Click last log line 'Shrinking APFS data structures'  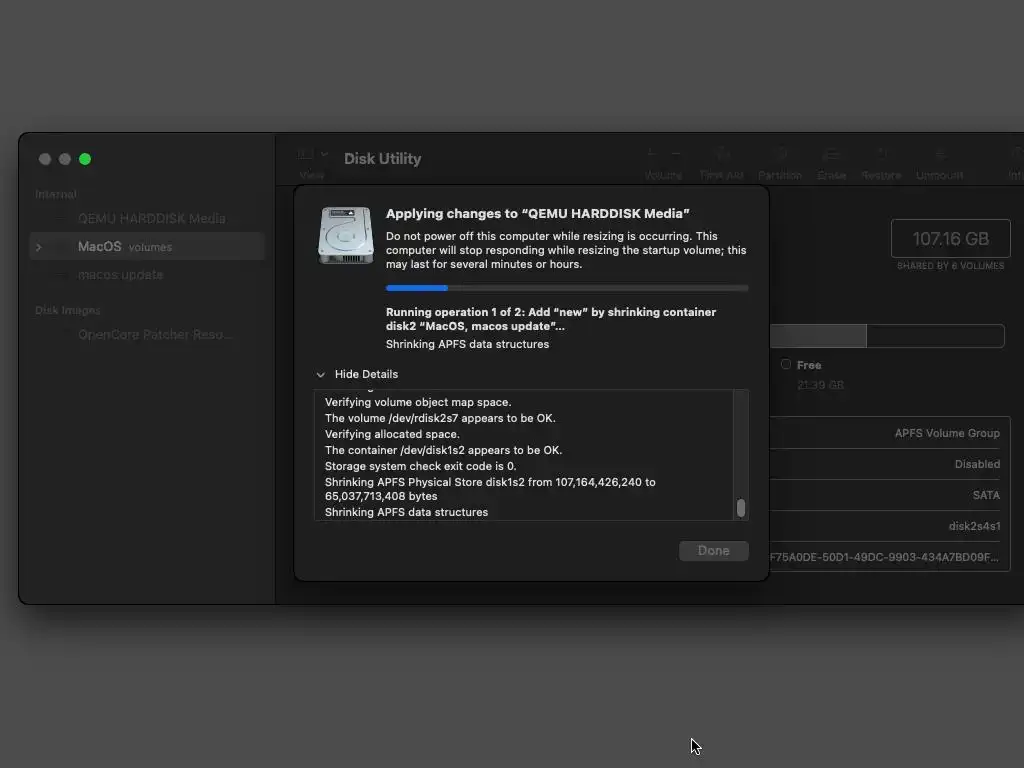406,512
